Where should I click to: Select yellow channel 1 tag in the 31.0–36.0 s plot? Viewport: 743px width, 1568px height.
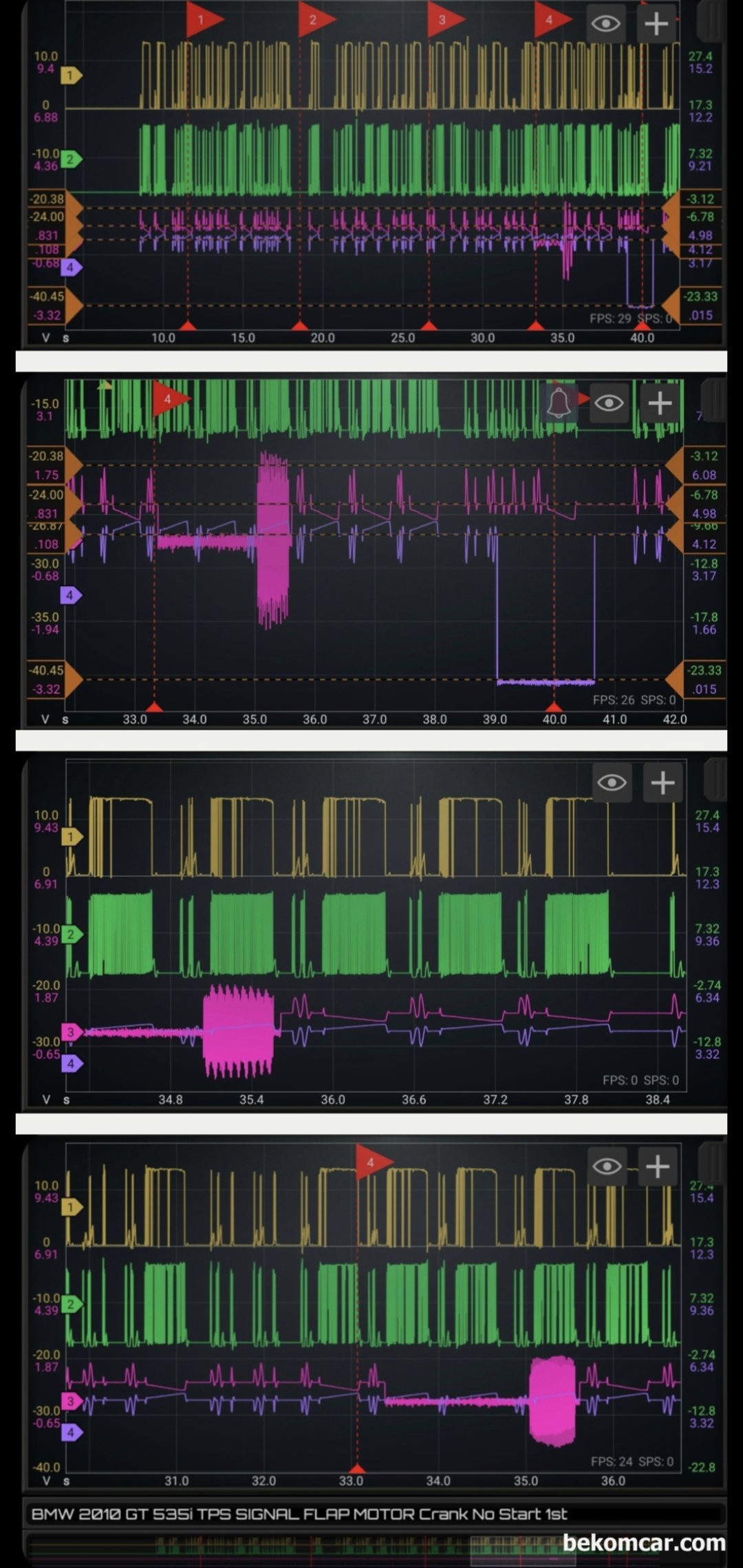coord(72,1207)
